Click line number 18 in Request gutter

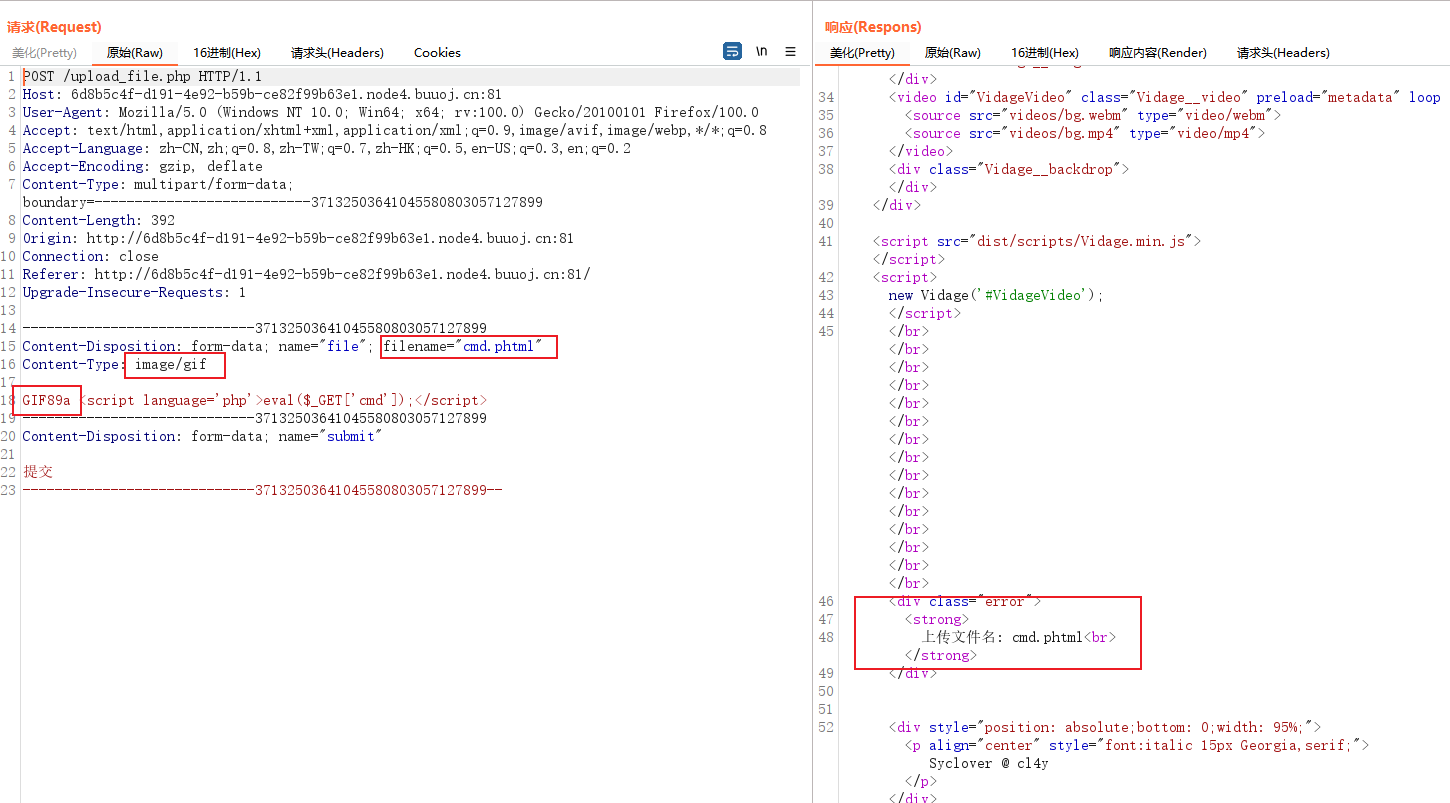8,401
